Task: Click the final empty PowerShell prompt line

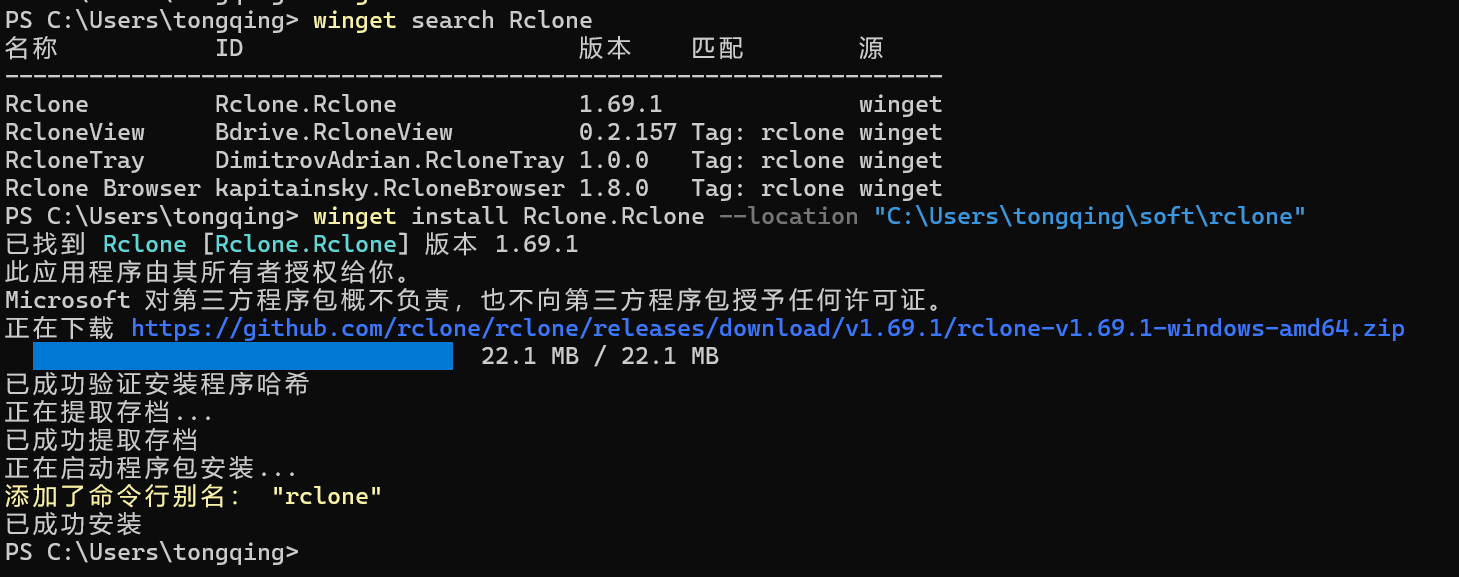Action: [152, 552]
